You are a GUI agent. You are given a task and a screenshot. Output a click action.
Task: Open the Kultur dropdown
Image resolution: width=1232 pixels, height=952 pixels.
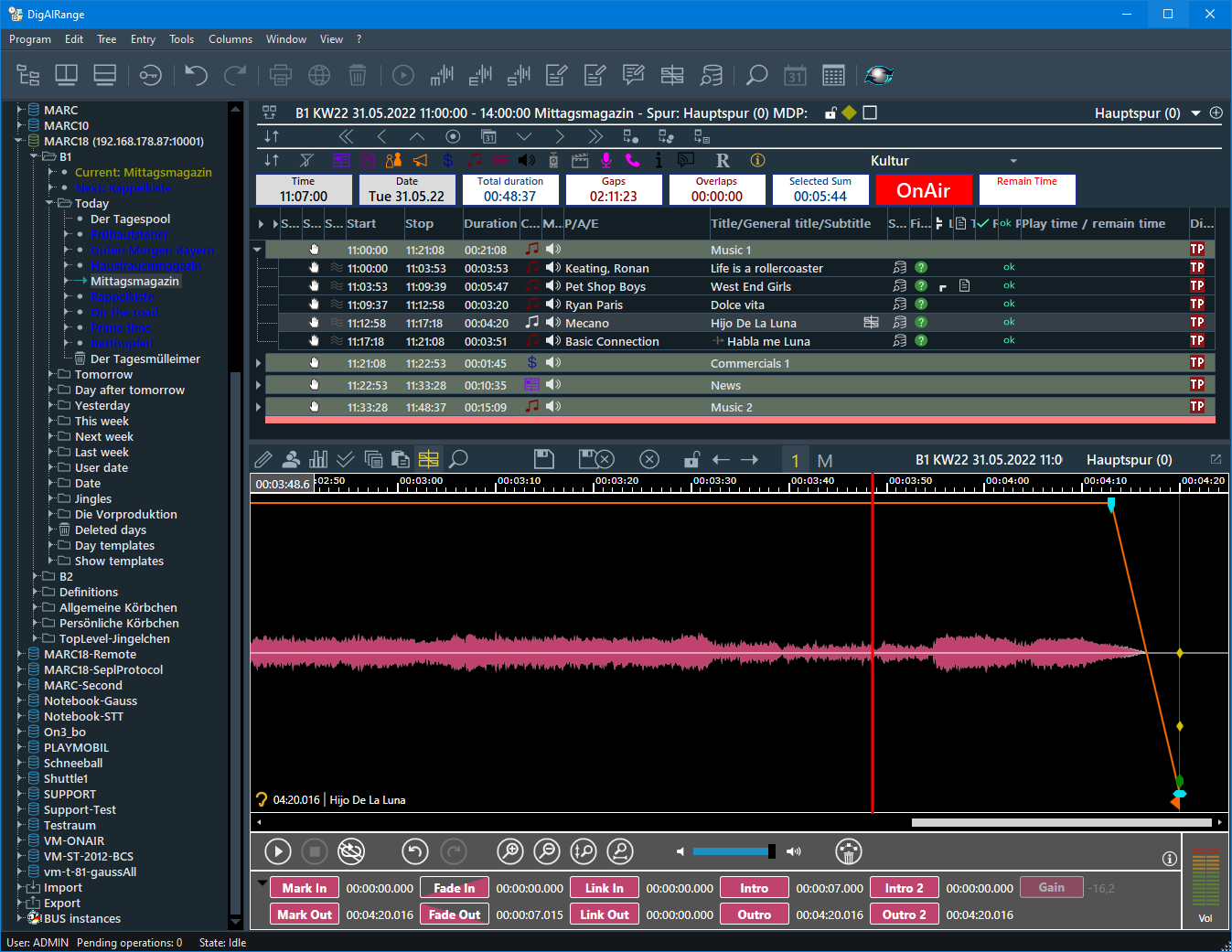coord(1012,161)
